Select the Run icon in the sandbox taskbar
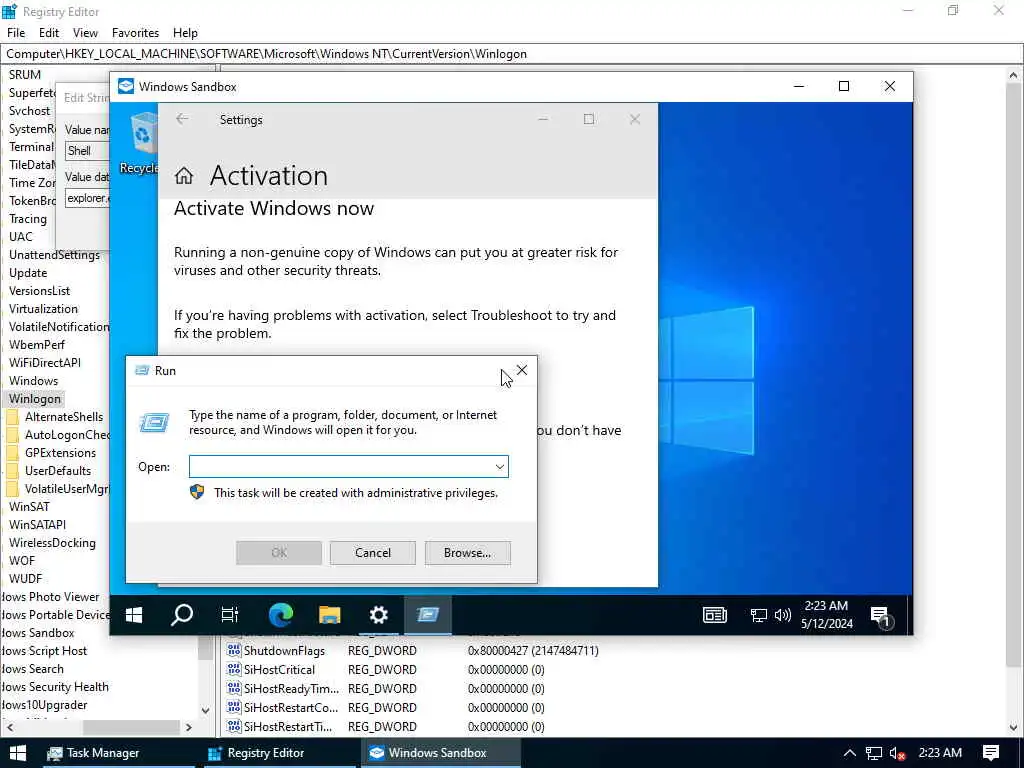 [x=428, y=615]
